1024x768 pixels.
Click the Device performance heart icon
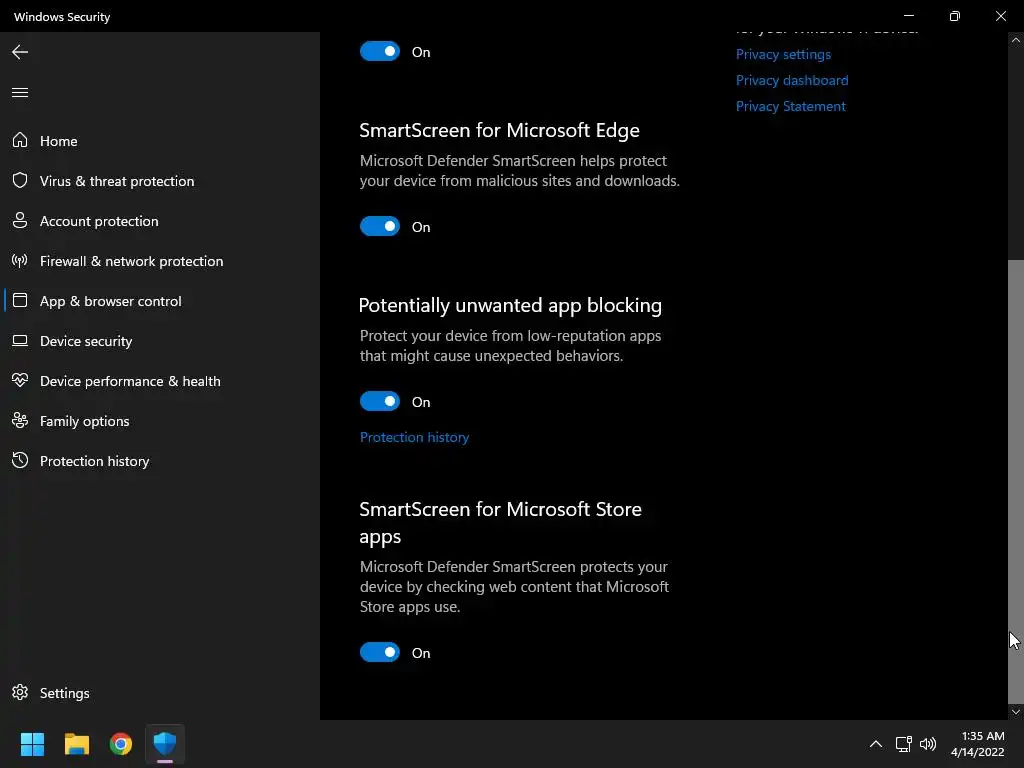tap(20, 380)
